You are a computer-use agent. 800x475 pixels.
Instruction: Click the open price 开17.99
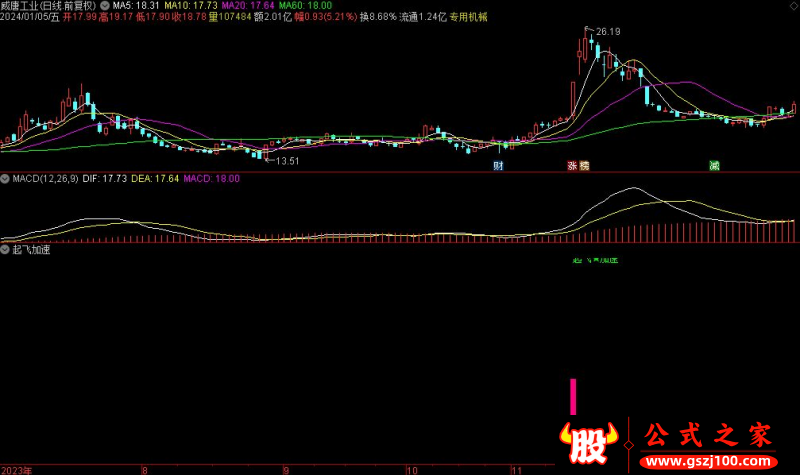[x=80, y=17]
